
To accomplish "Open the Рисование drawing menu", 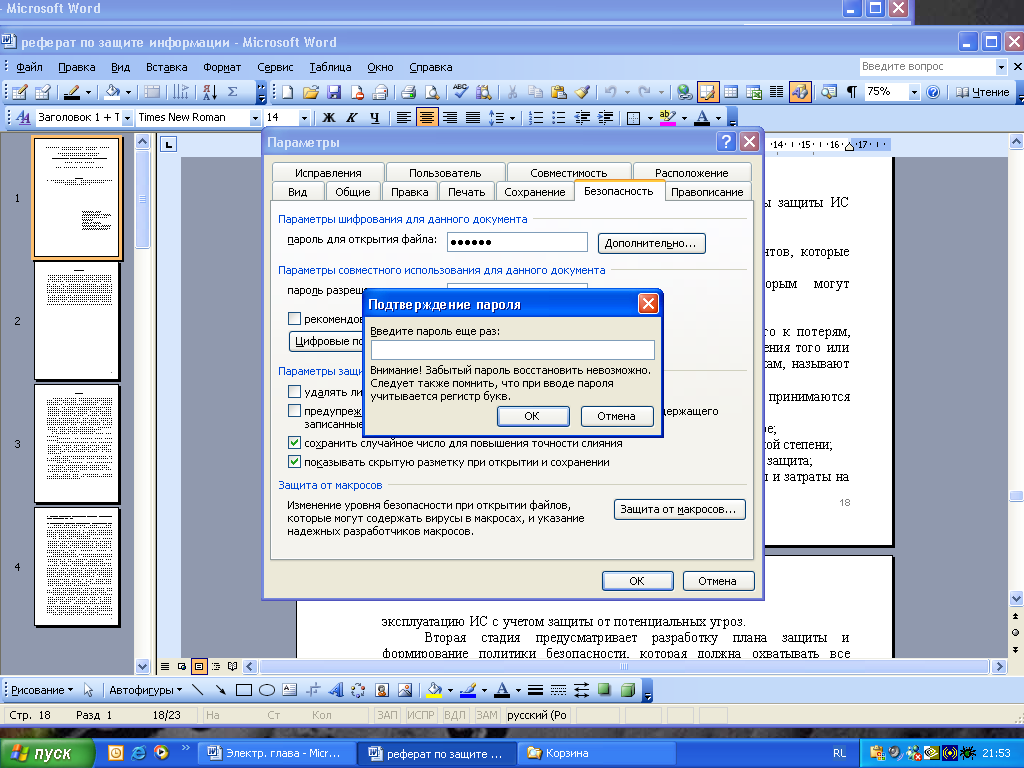I will pos(42,690).
